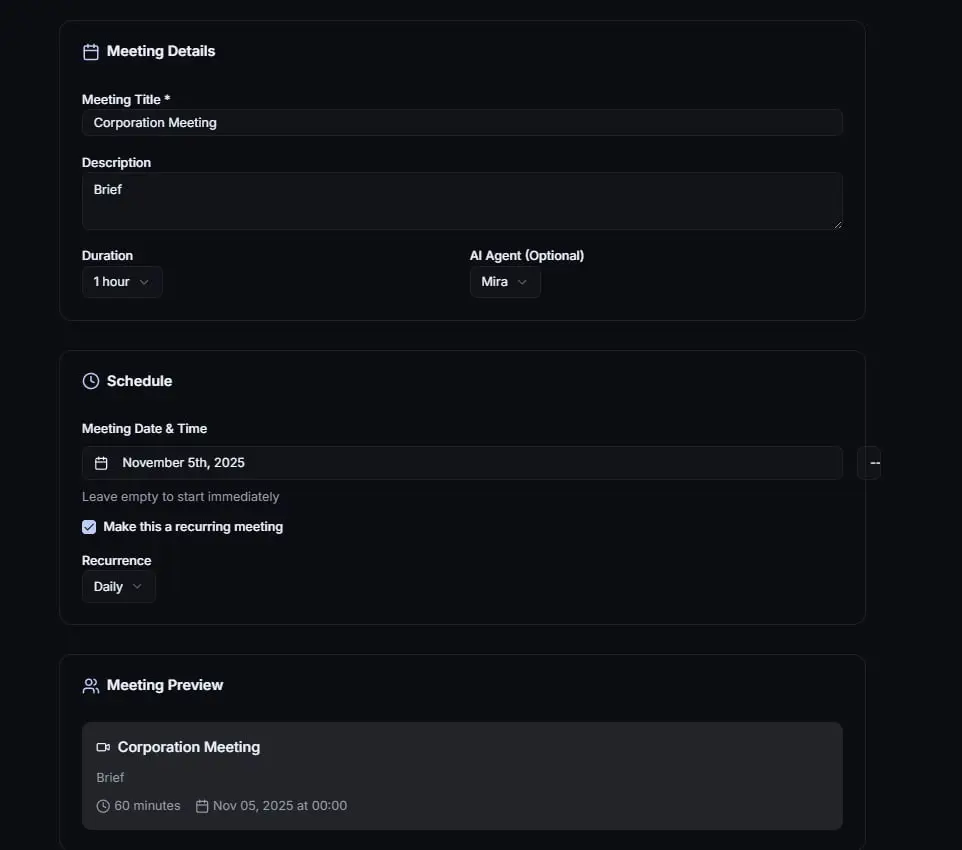Click the Meeting Title field label
The image size is (962, 850).
click(125, 100)
